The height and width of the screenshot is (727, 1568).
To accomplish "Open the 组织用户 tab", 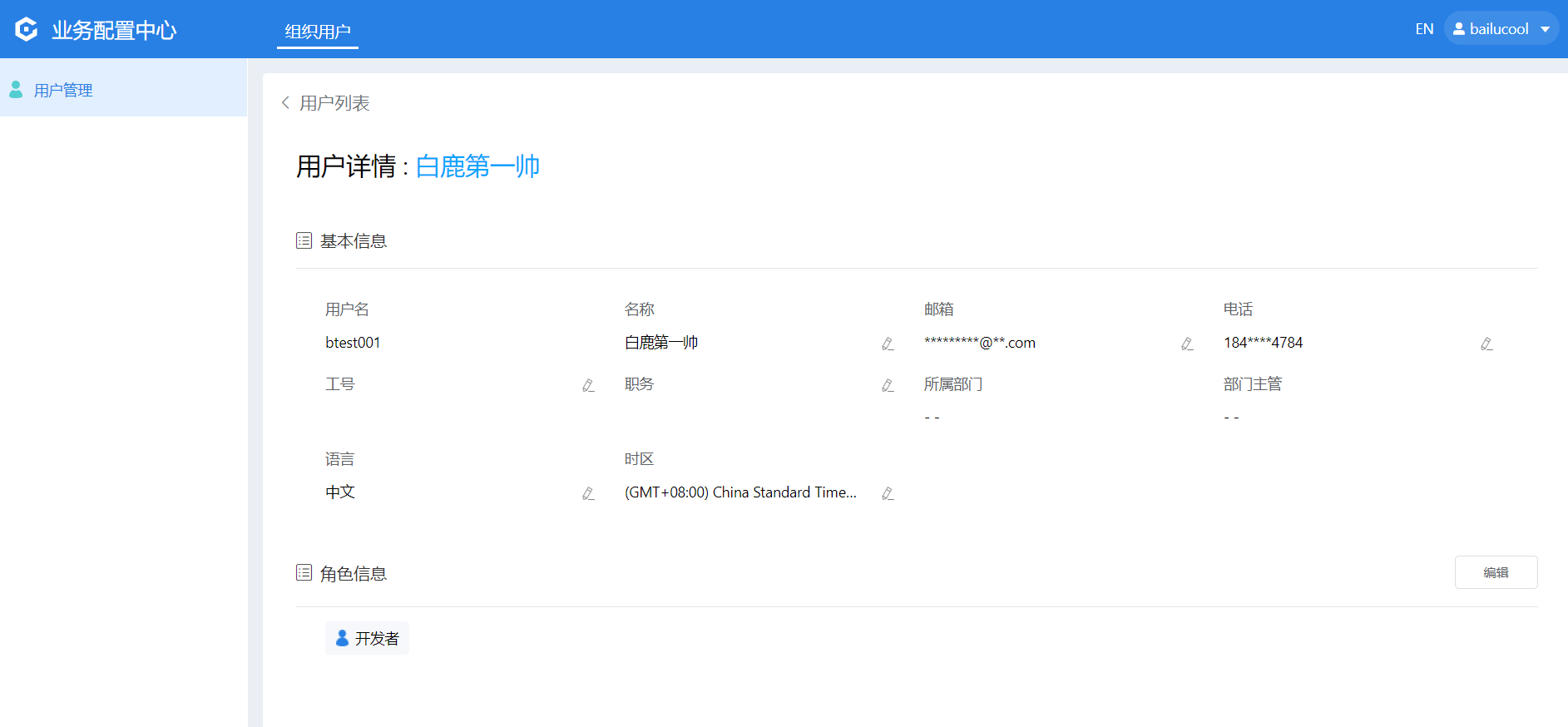I will [x=318, y=32].
